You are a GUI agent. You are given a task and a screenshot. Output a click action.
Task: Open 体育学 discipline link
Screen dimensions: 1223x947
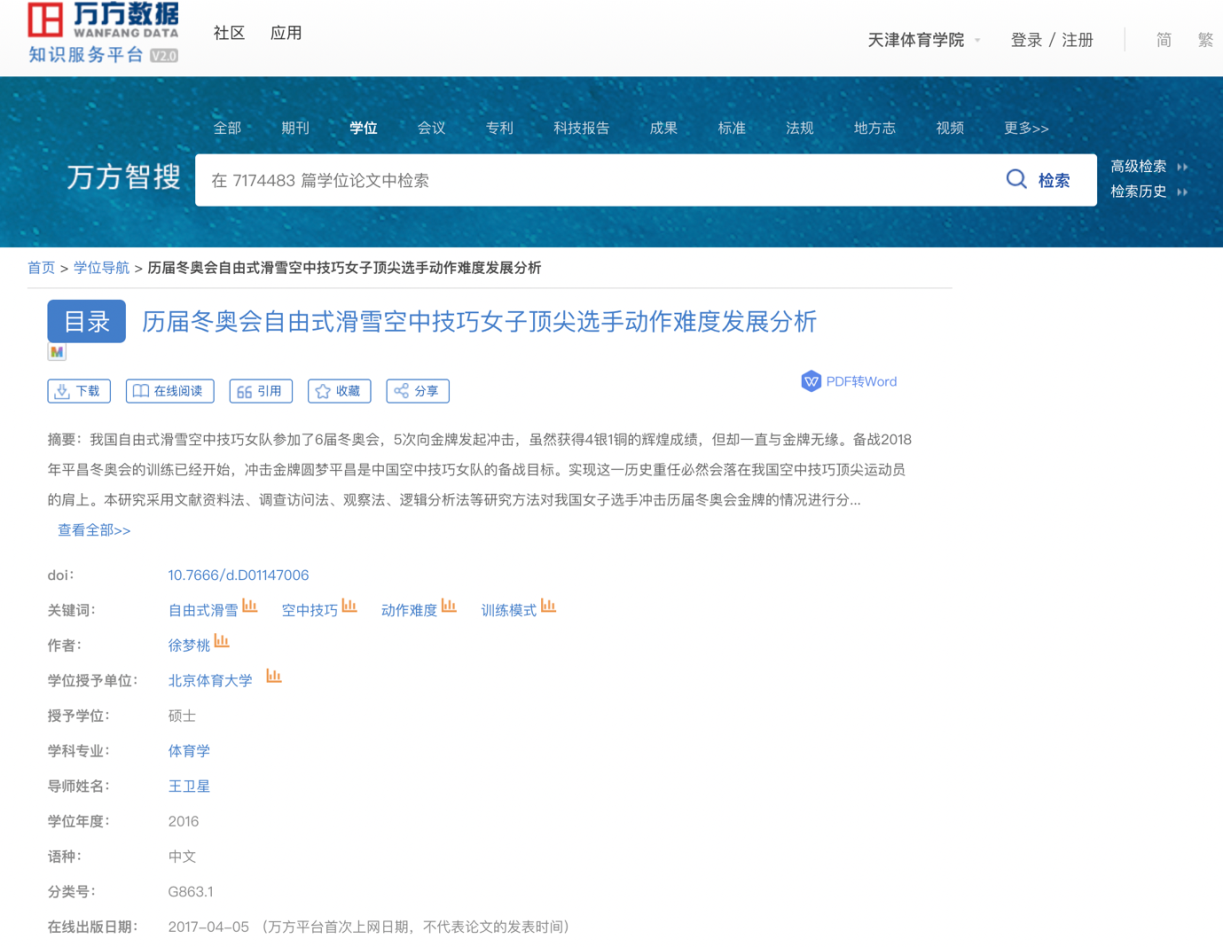[x=189, y=751]
